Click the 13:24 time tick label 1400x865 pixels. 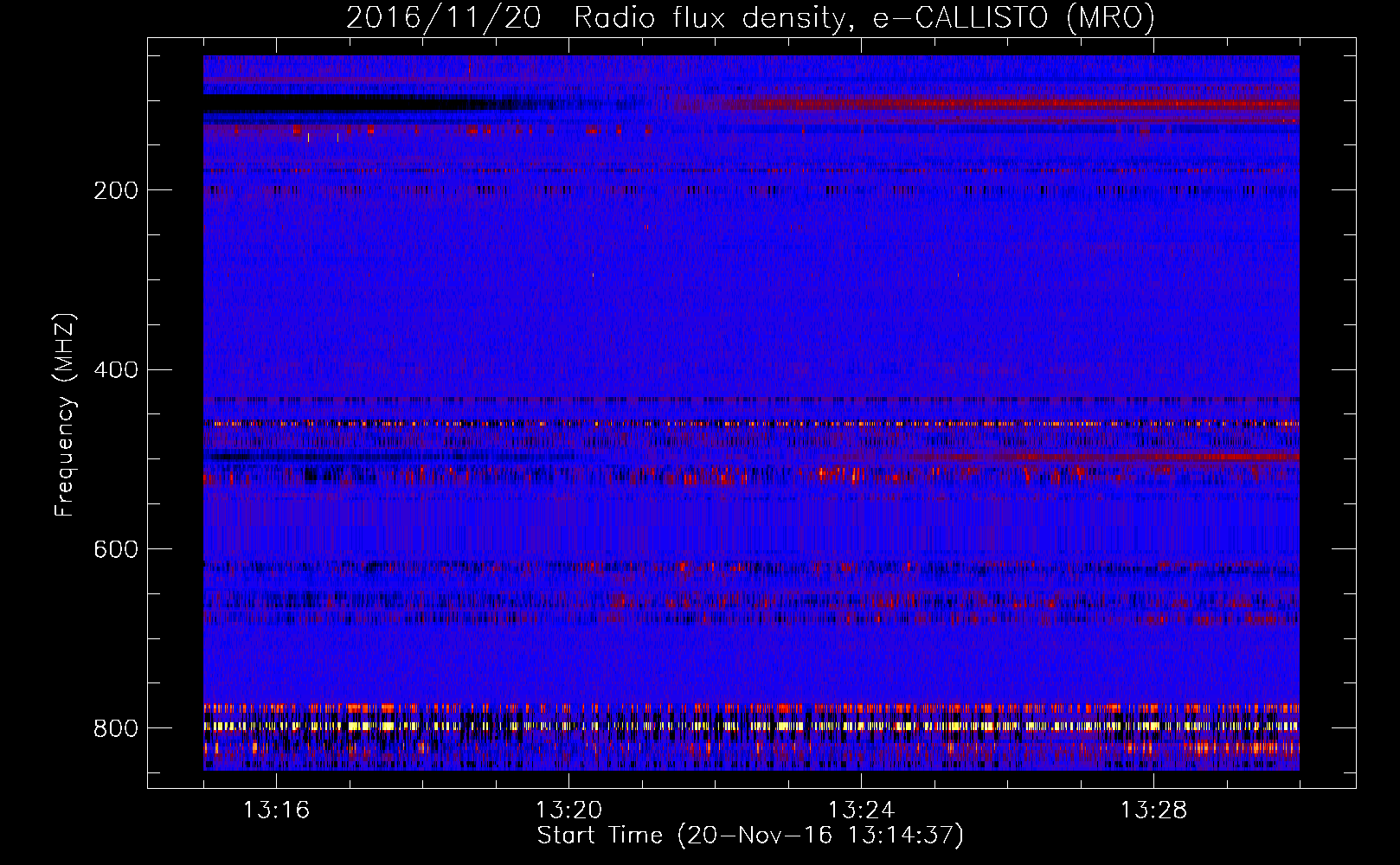tap(861, 811)
